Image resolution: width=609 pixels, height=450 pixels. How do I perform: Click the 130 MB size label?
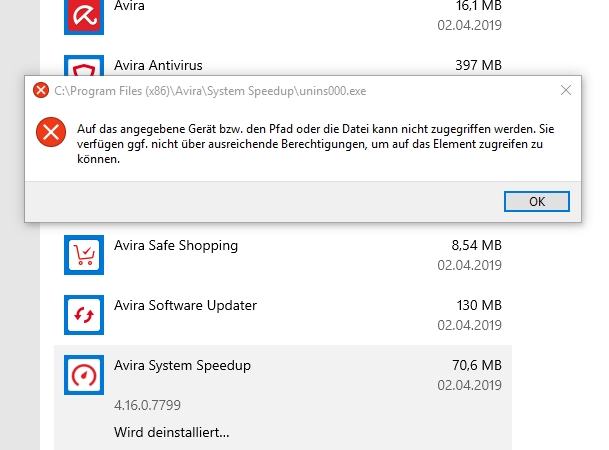tap(479, 305)
